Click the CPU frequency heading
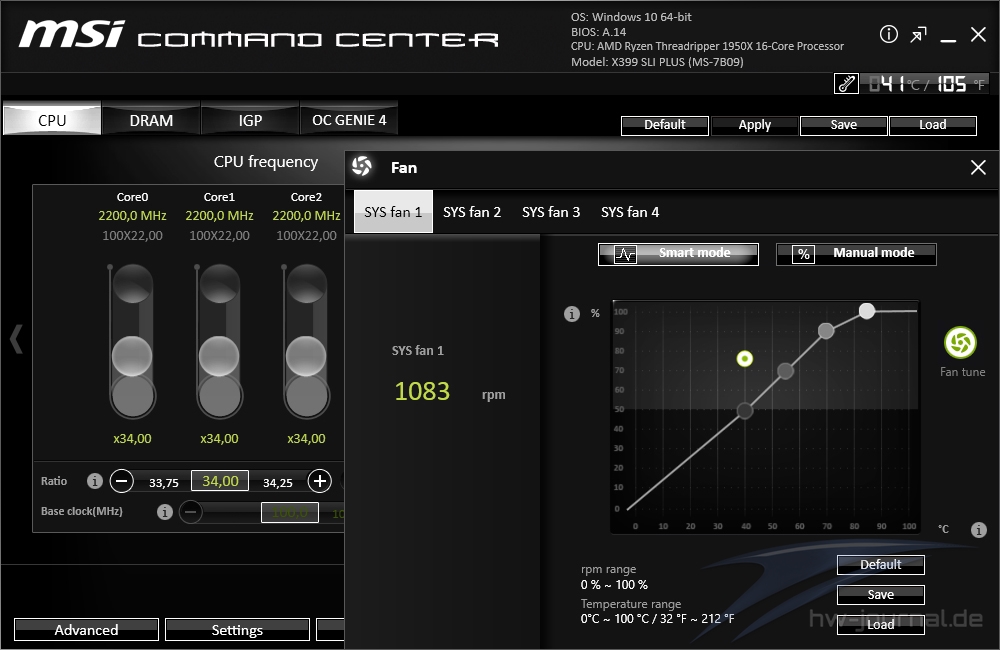The image size is (1000, 650). pyautogui.click(x=266, y=162)
